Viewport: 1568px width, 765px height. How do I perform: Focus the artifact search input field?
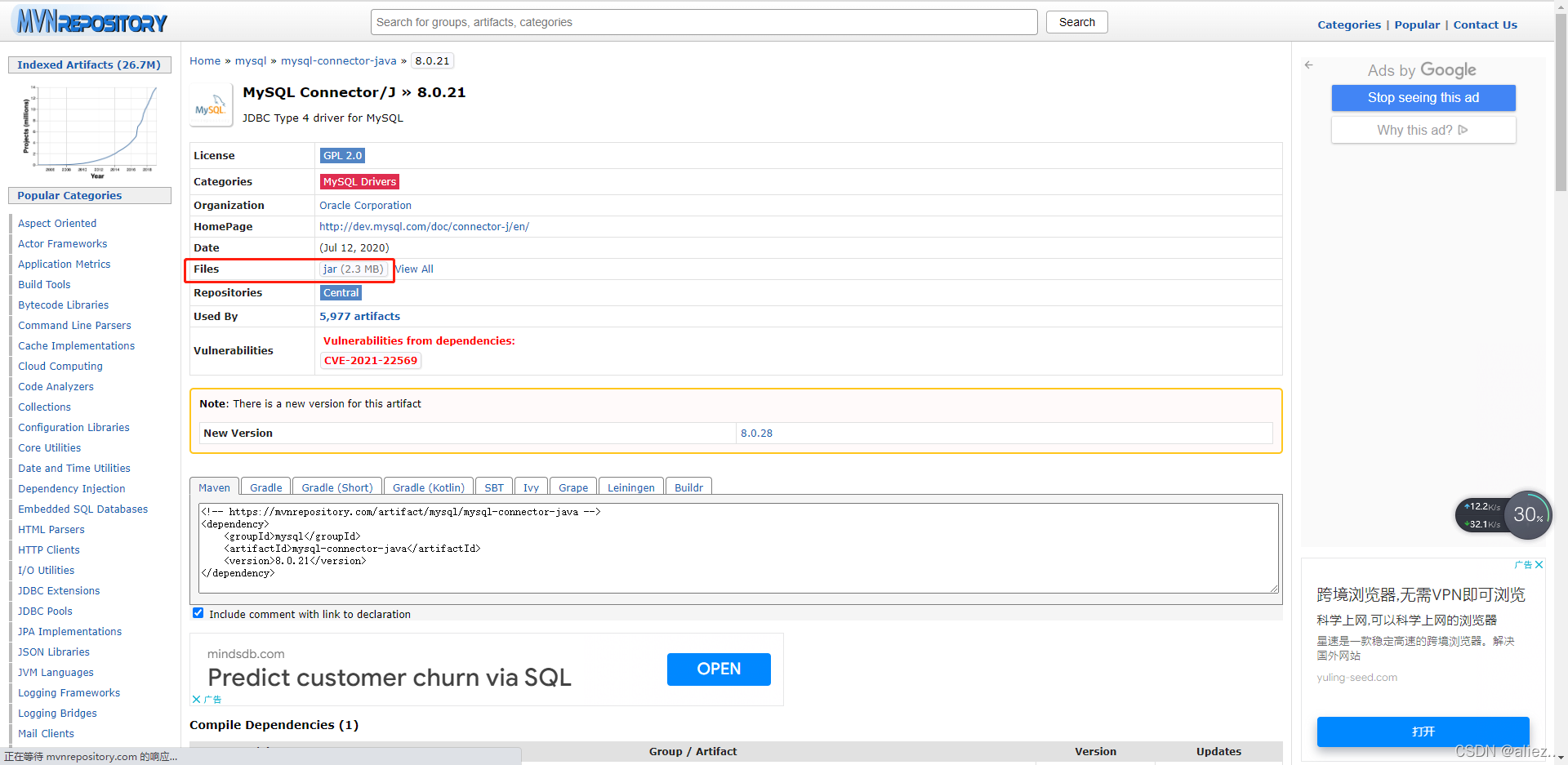(x=704, y=22)
